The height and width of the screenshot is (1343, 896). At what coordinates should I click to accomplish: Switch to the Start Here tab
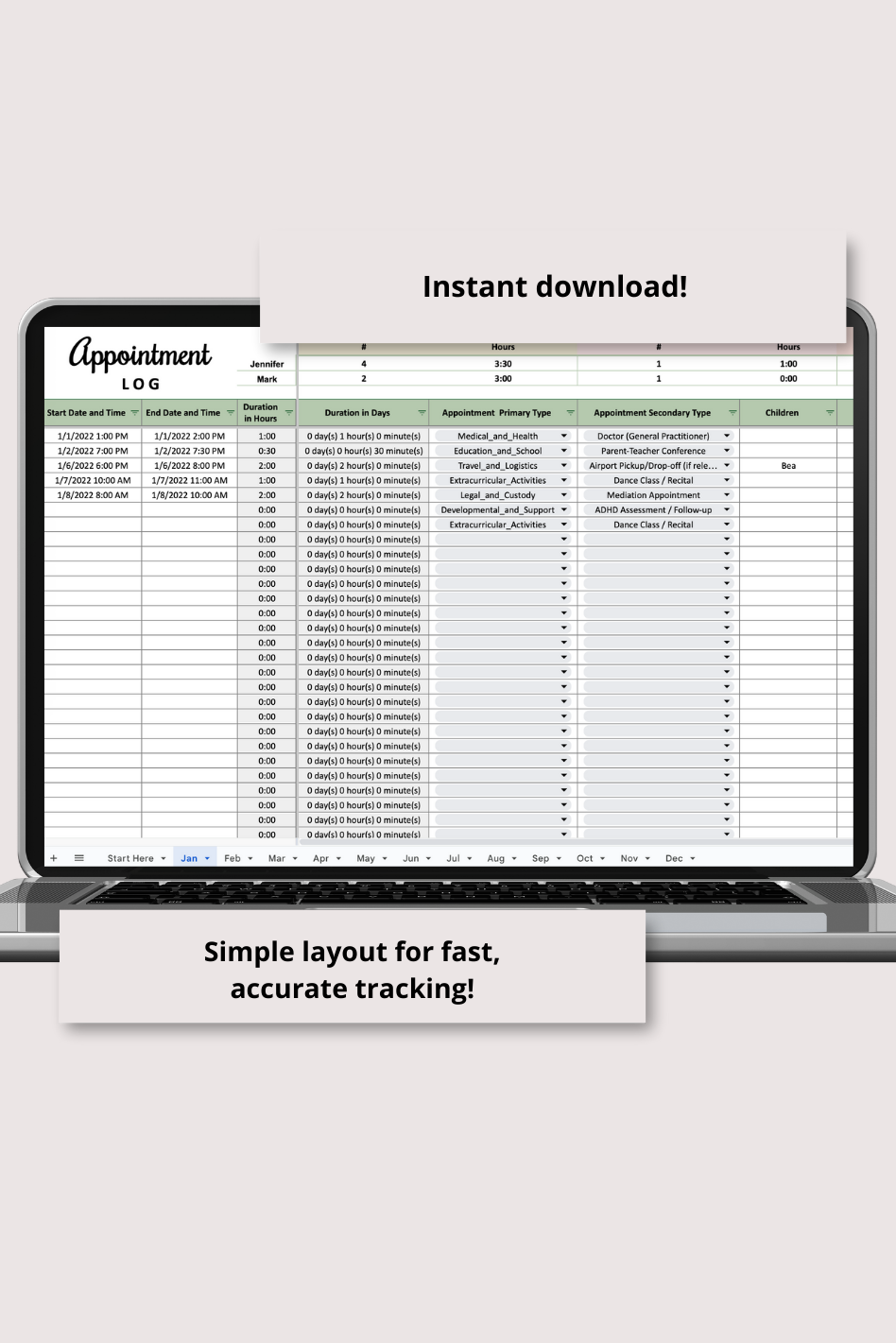coord(129,857)
